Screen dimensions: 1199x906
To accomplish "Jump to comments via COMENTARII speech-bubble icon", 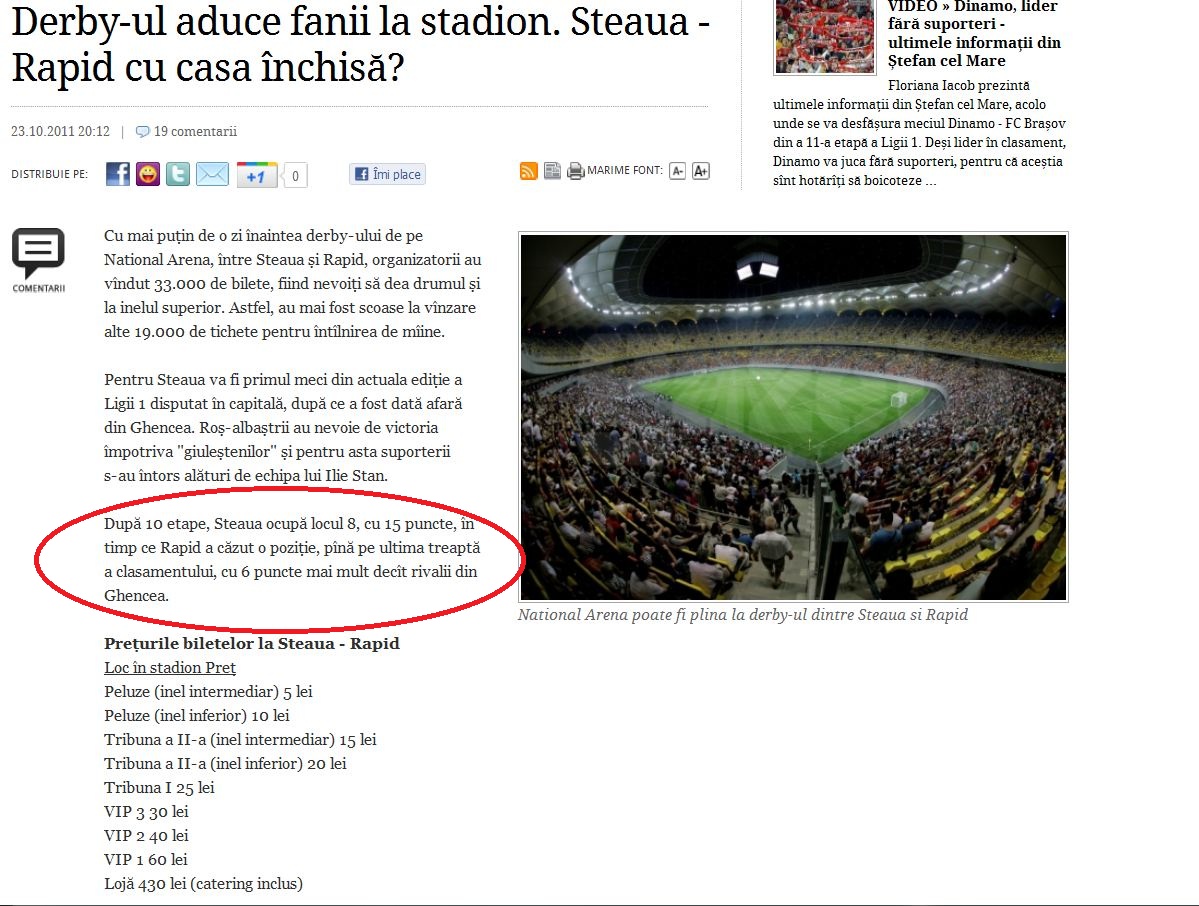I will [x=38, y=260].
